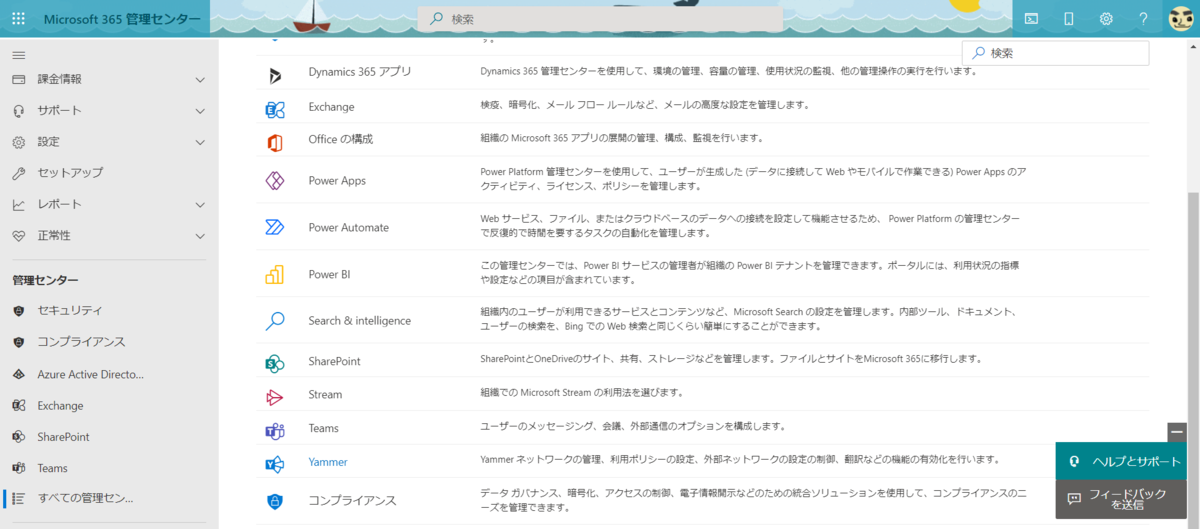
Task: Click the 正常性 heart icon in sidebar
Action: point(18,236)
